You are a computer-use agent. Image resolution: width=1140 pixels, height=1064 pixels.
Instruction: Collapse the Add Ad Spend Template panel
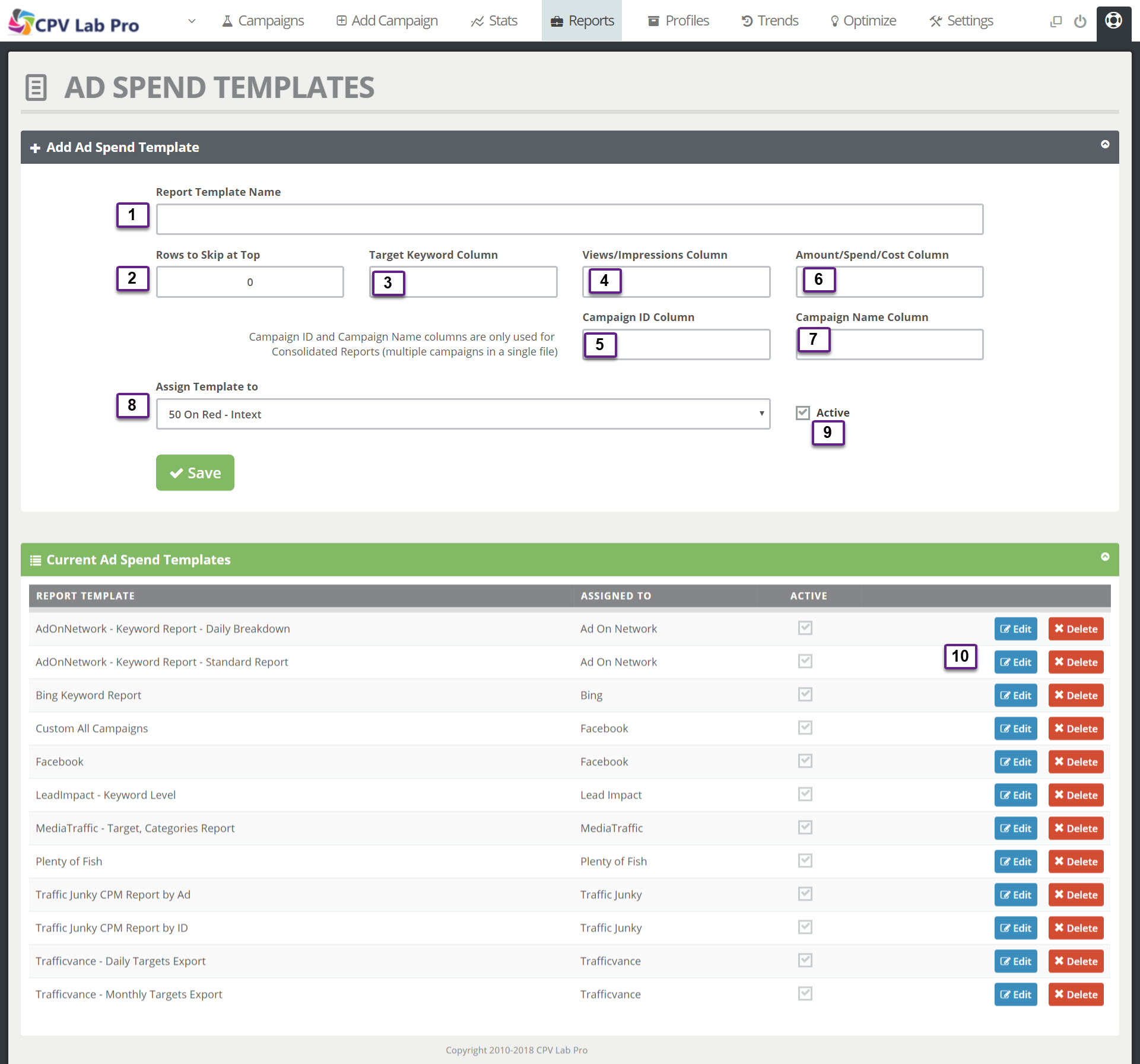[x=1105, y=144]
